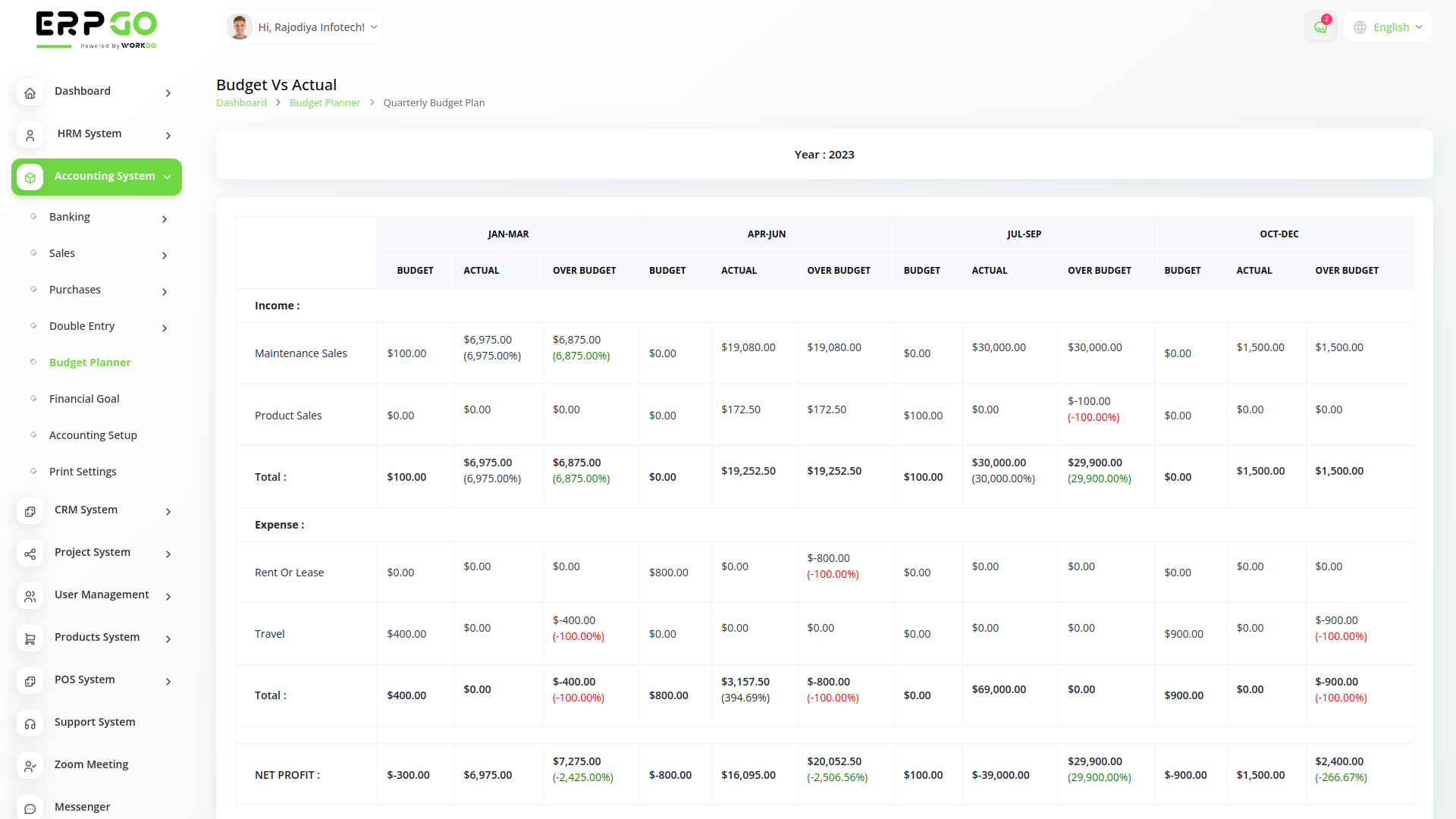Screen dimensions: 1456x819
Task: Select the Zoom Meeting icon
Action: coord(30,766)
